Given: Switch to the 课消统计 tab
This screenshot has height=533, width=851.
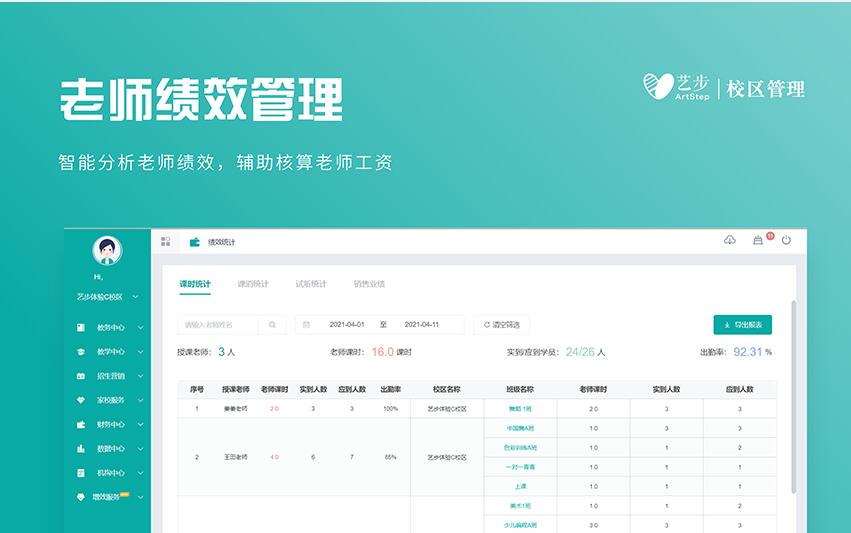Looking at the screenshot, I should point(253,284).
